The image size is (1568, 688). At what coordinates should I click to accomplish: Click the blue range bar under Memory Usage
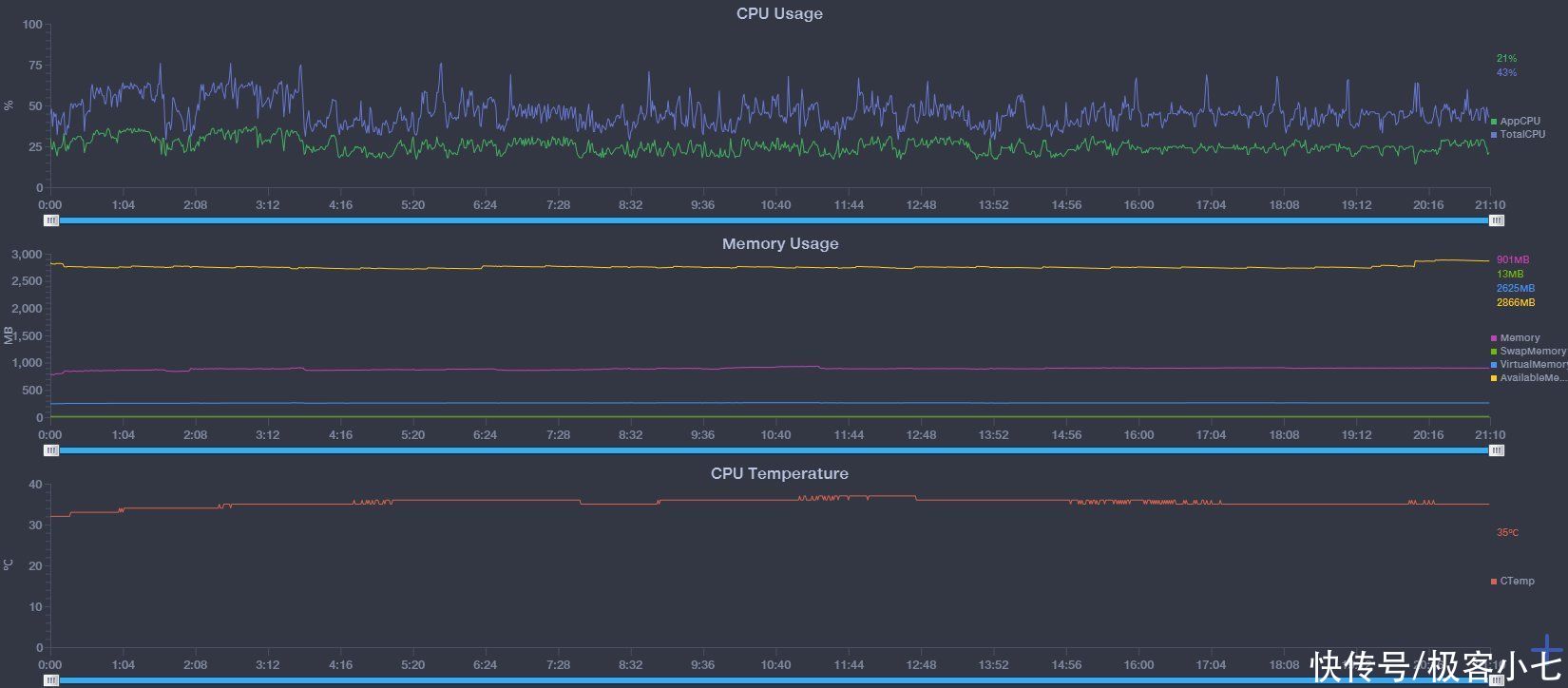pos(774,450)
